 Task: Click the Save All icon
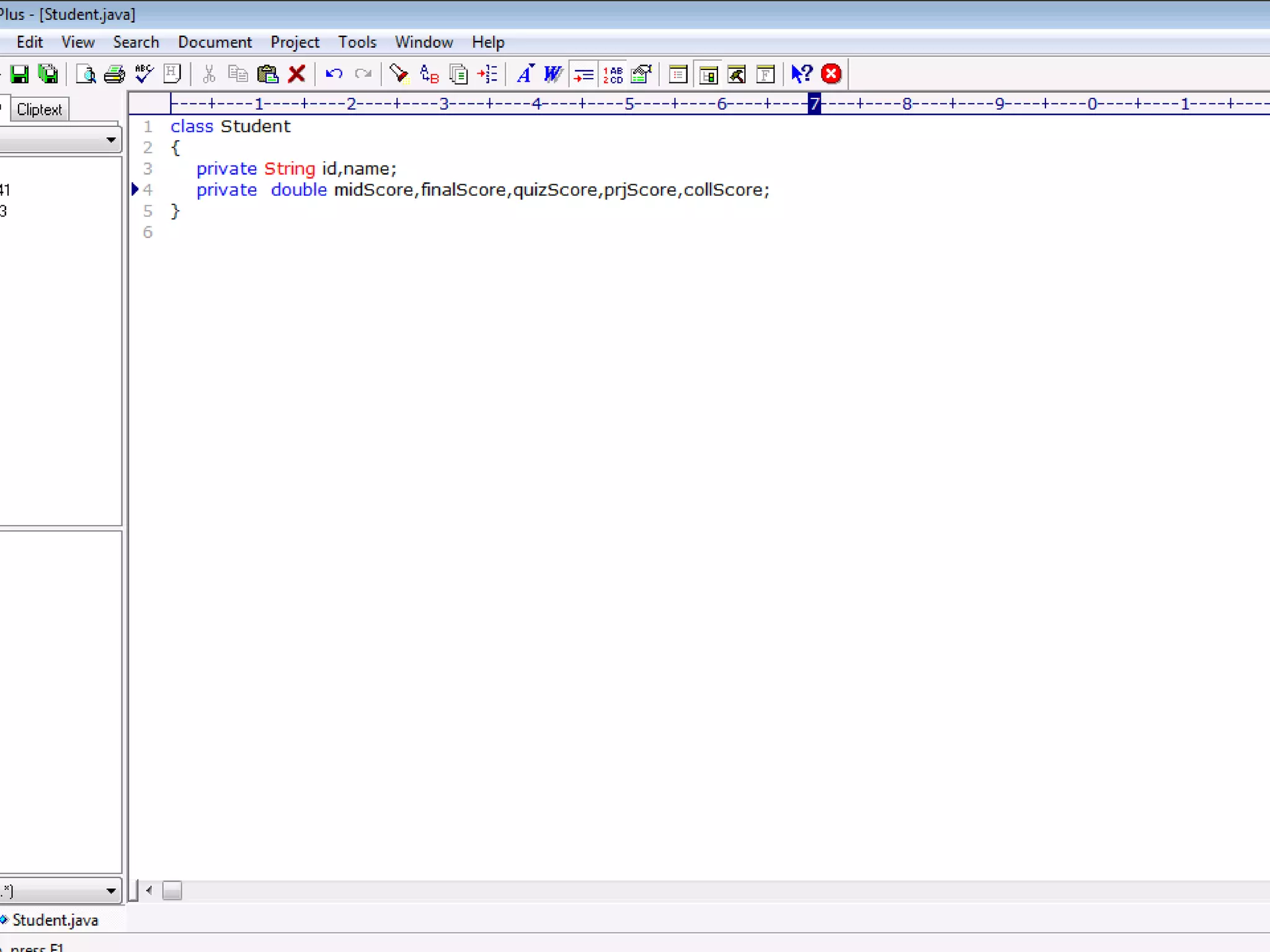click(x=48, y=74)
